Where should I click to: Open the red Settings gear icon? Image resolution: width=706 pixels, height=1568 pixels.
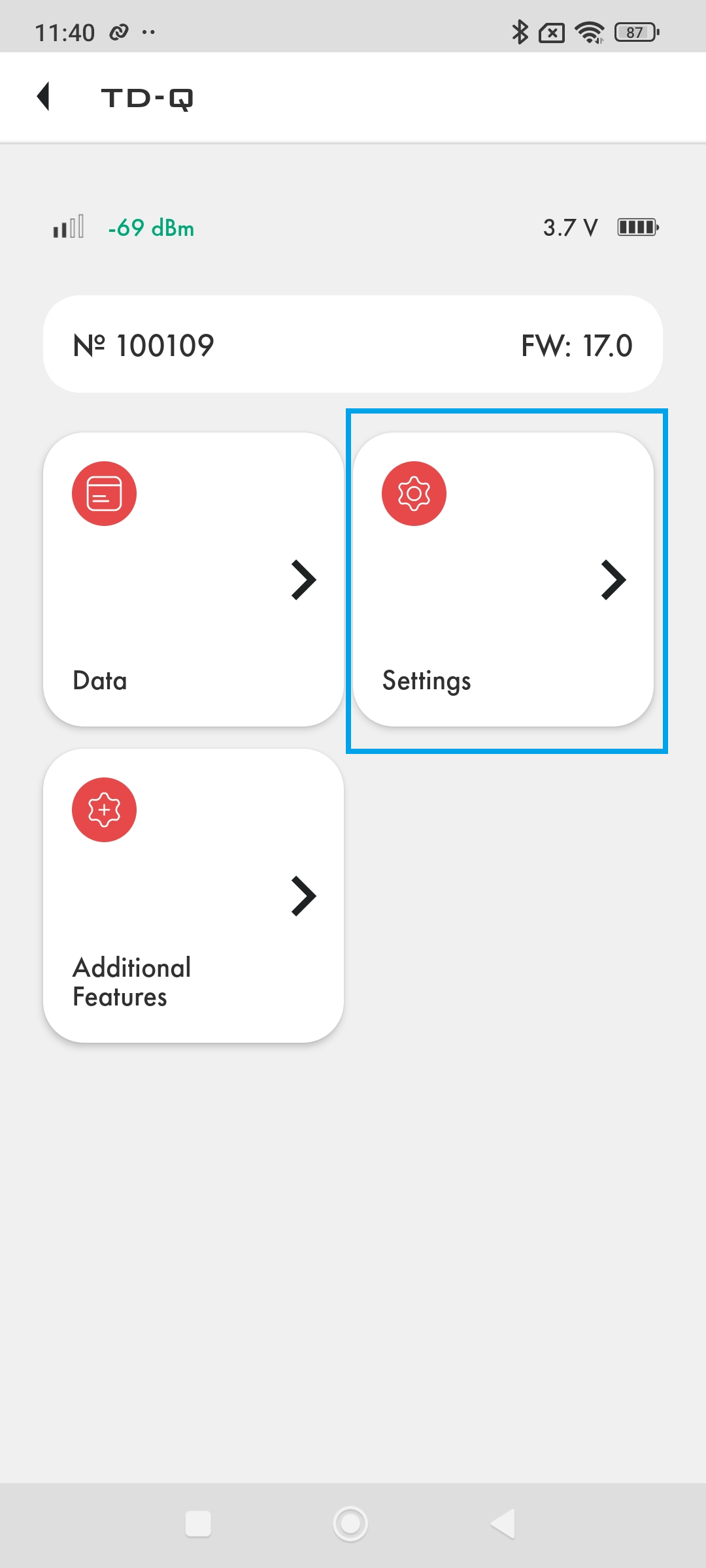414,493
